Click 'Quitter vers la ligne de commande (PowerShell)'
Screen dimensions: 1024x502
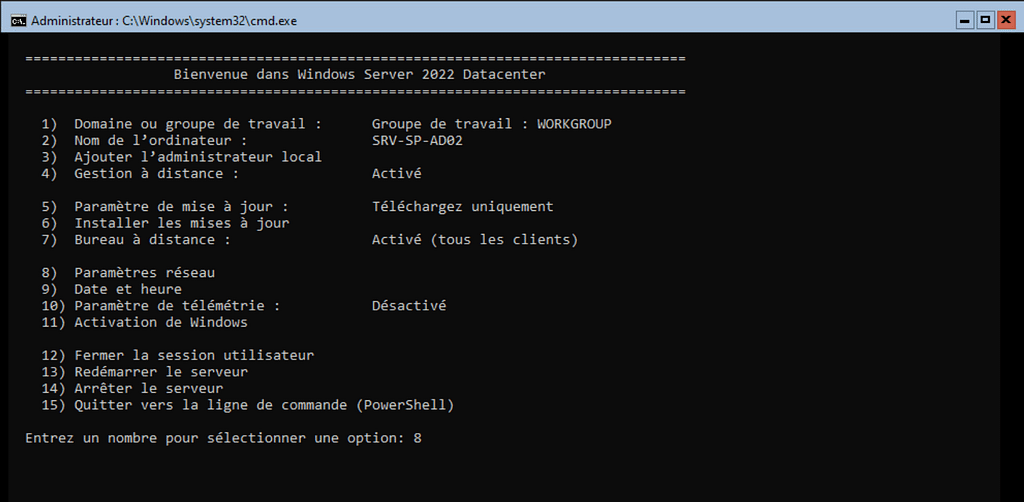click(263, 405)
